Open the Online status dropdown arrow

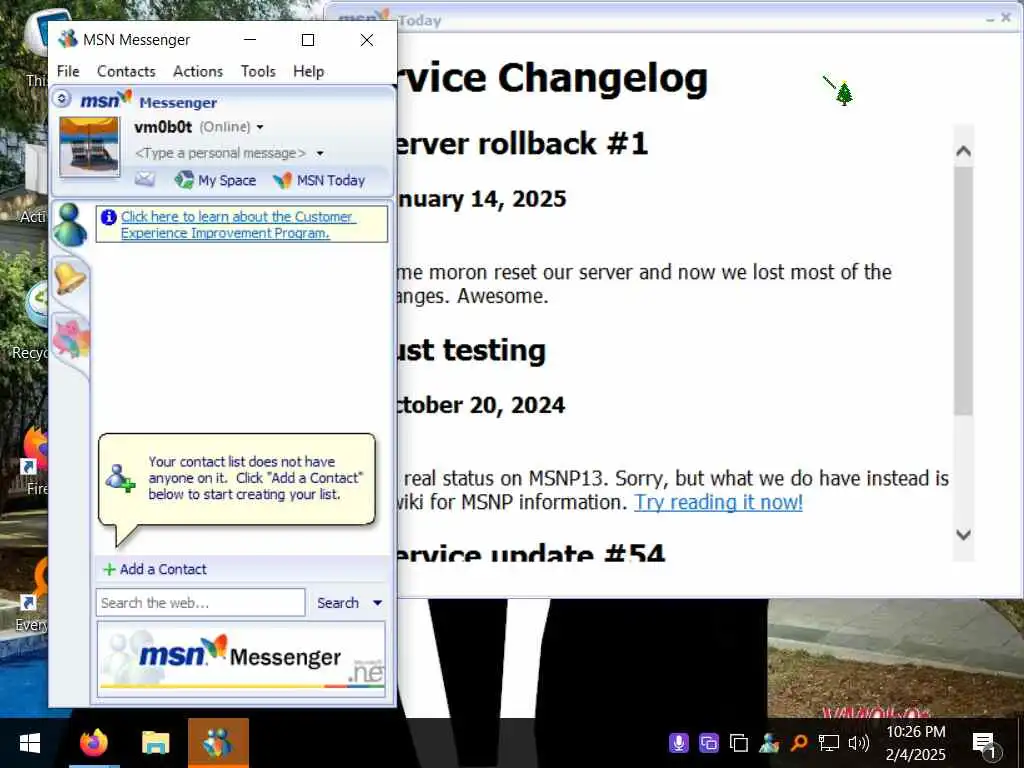coord(260,127)
